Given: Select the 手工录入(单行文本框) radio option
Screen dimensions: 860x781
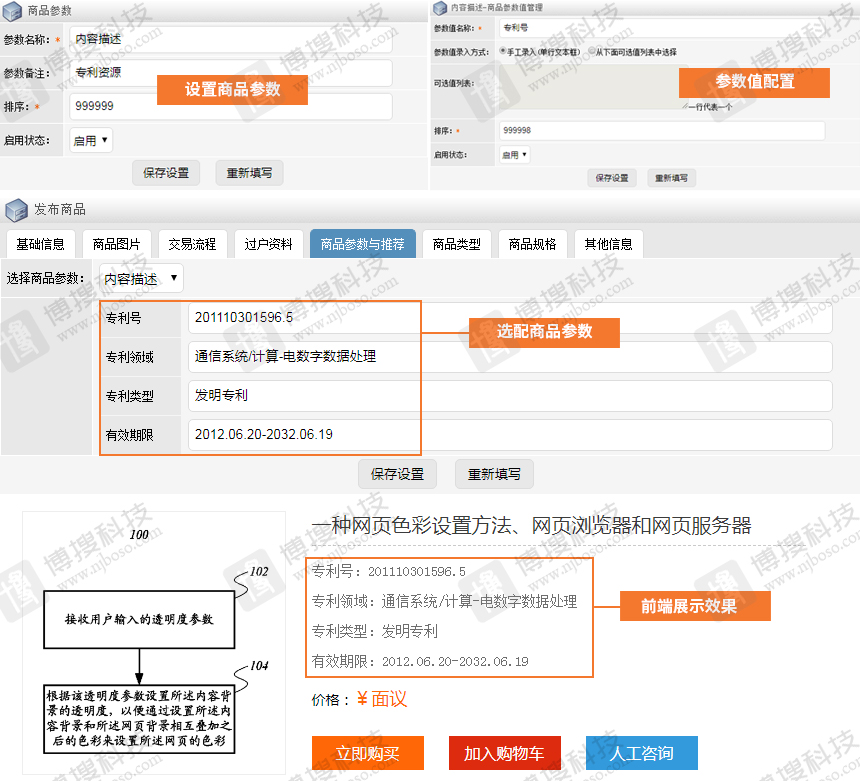Looking at the screenshot, I should coord(502,51).
